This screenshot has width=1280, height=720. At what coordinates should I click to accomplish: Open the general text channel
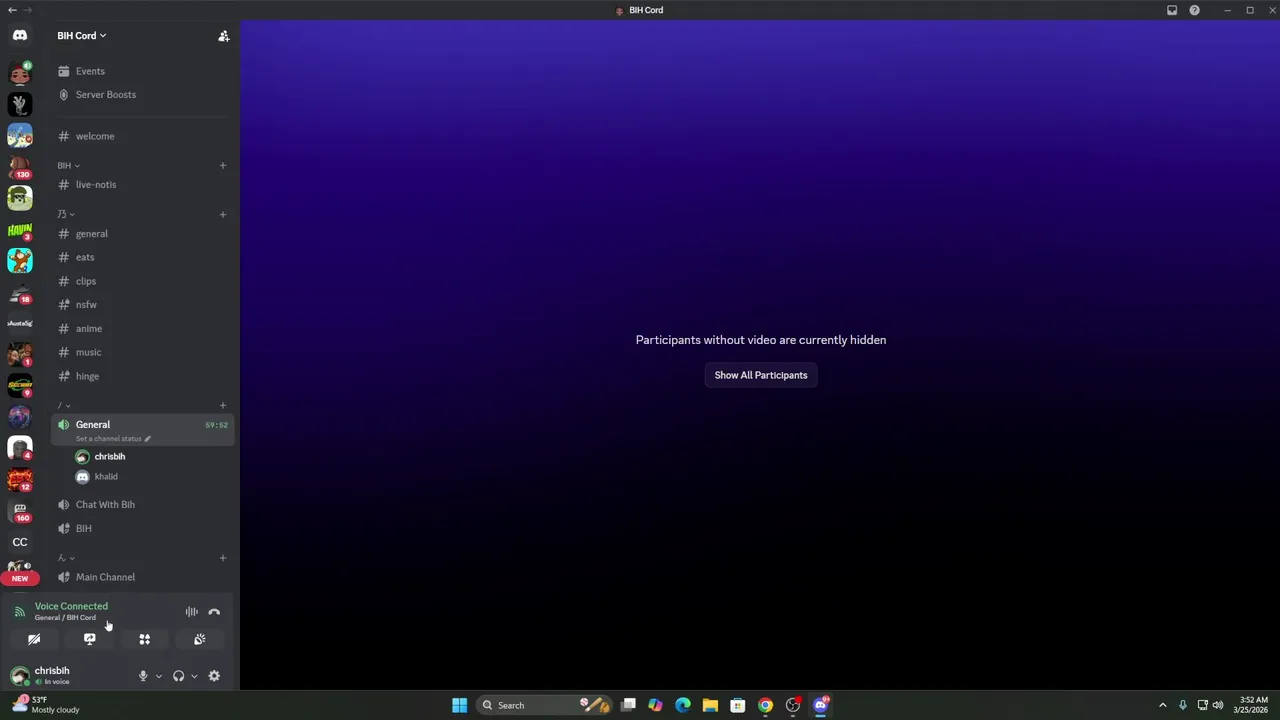click(x=142, y=233)
